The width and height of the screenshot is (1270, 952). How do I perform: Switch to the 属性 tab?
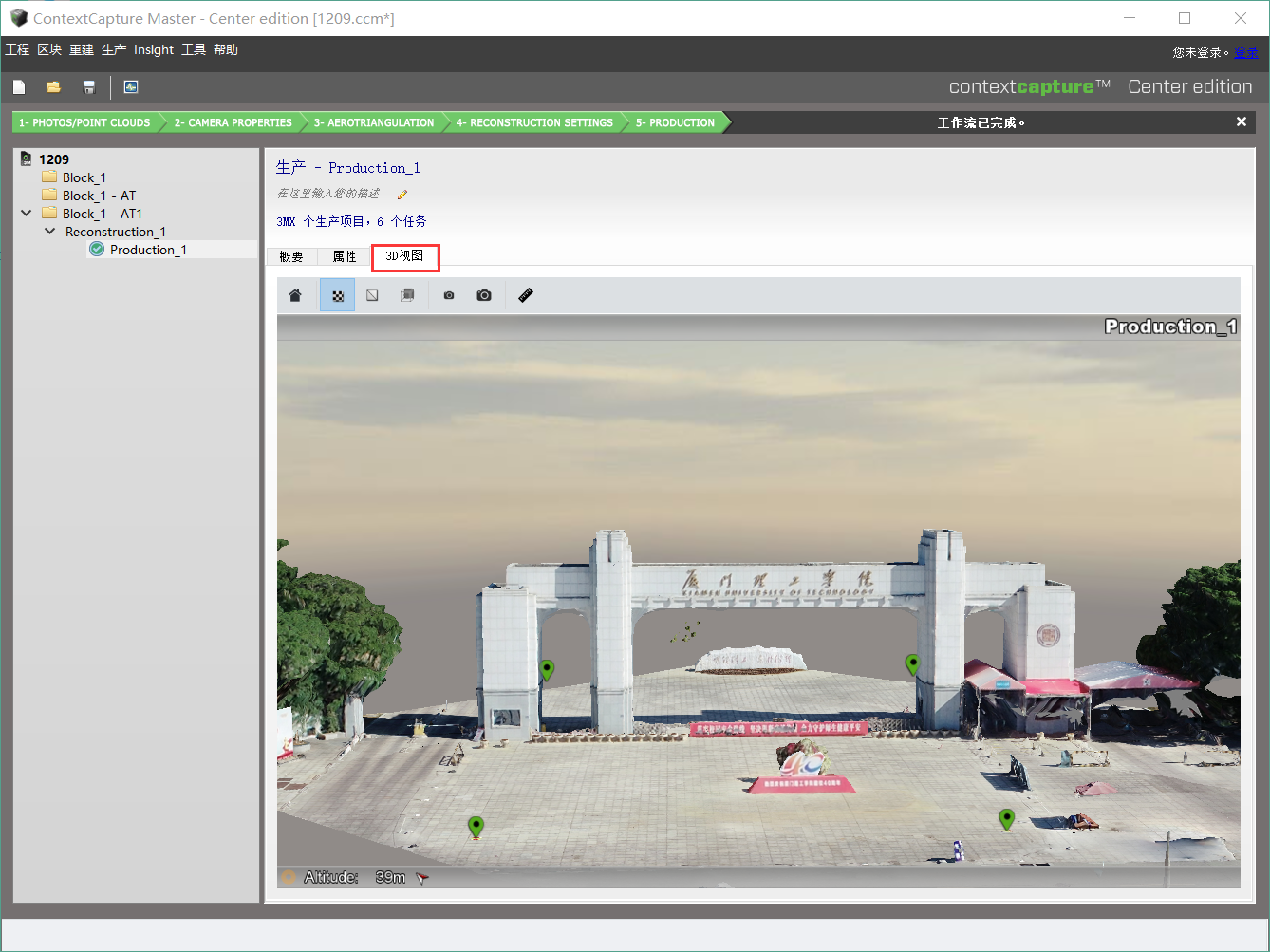click(345, 256)
